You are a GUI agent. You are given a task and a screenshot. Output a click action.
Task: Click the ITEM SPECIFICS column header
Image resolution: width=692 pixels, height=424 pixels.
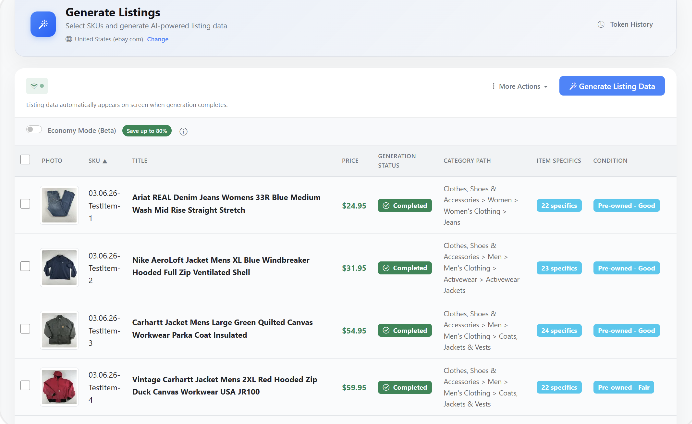tap(559, 161)
